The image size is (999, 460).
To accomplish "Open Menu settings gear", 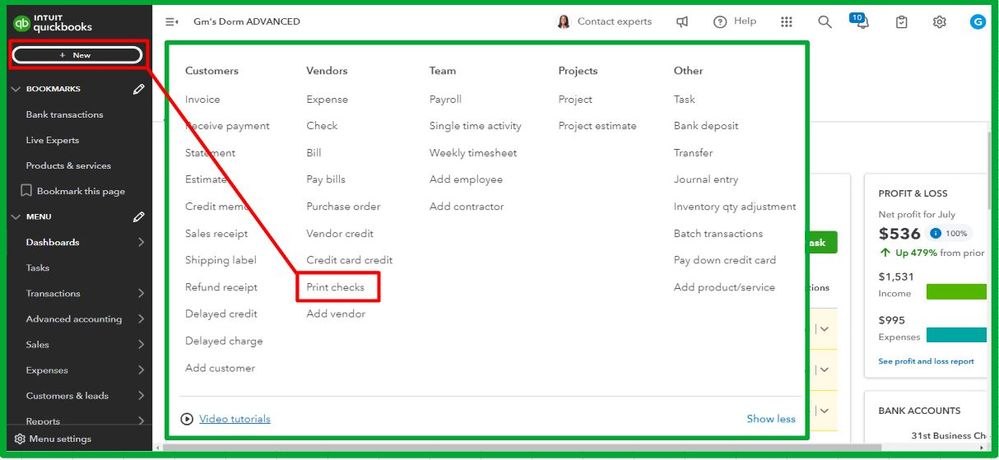I will coord(20,439).
